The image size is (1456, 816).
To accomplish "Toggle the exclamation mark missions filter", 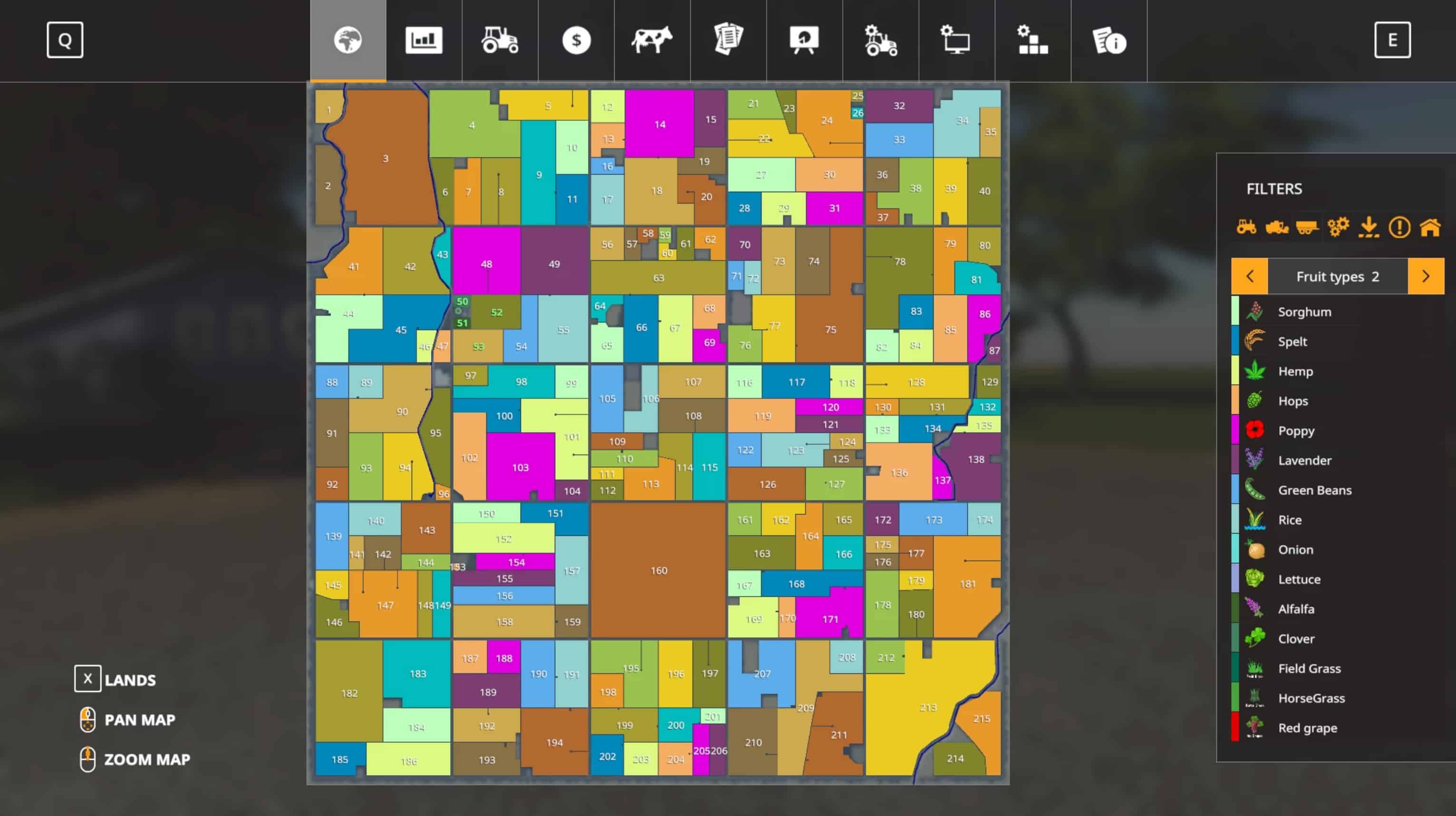I will pyautogui.click(x=1399, y=227).
